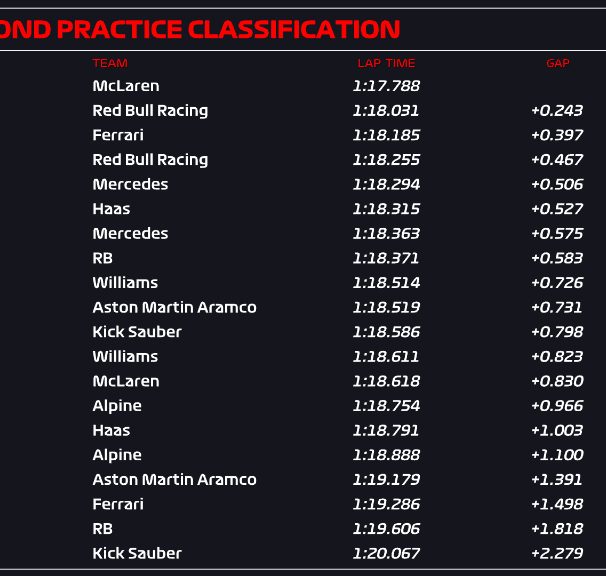Select the Practice Classification title text
Viewport: 606px width, 576px height.
point(200,29)
